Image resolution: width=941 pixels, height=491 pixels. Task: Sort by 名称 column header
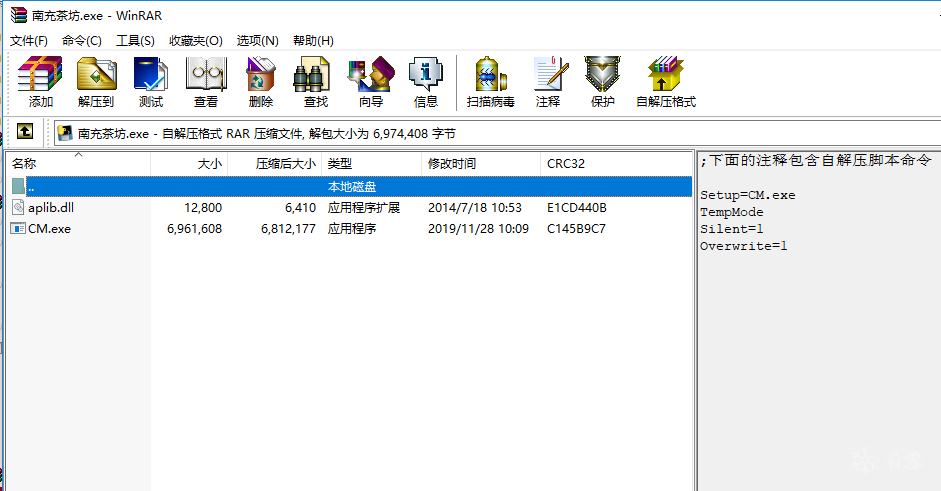[78, 163]
